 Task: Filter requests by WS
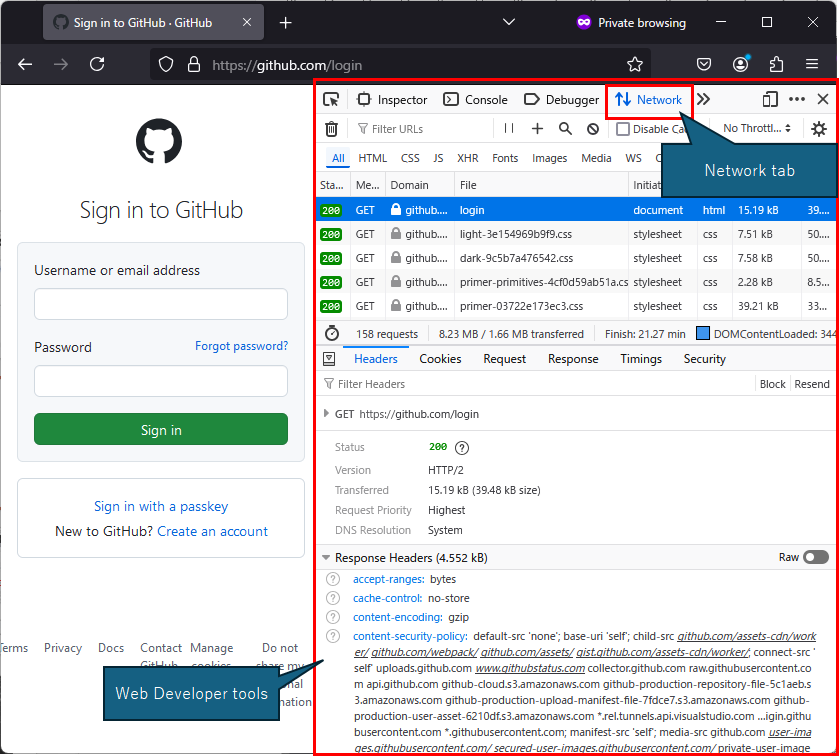[x=634, y=158]
